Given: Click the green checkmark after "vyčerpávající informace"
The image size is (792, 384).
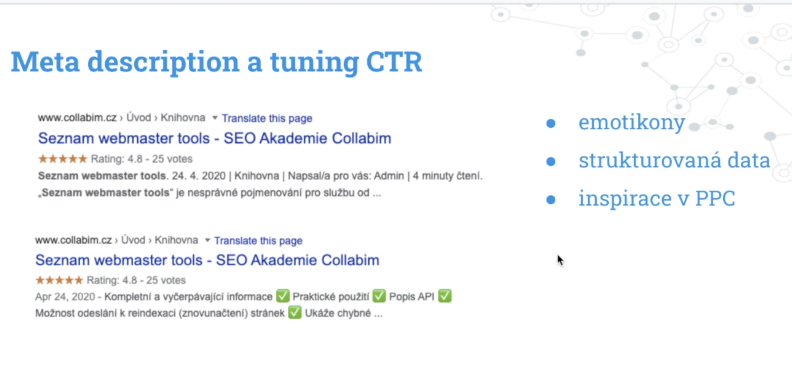Looking at the screenshot, I should click(283, 297).
